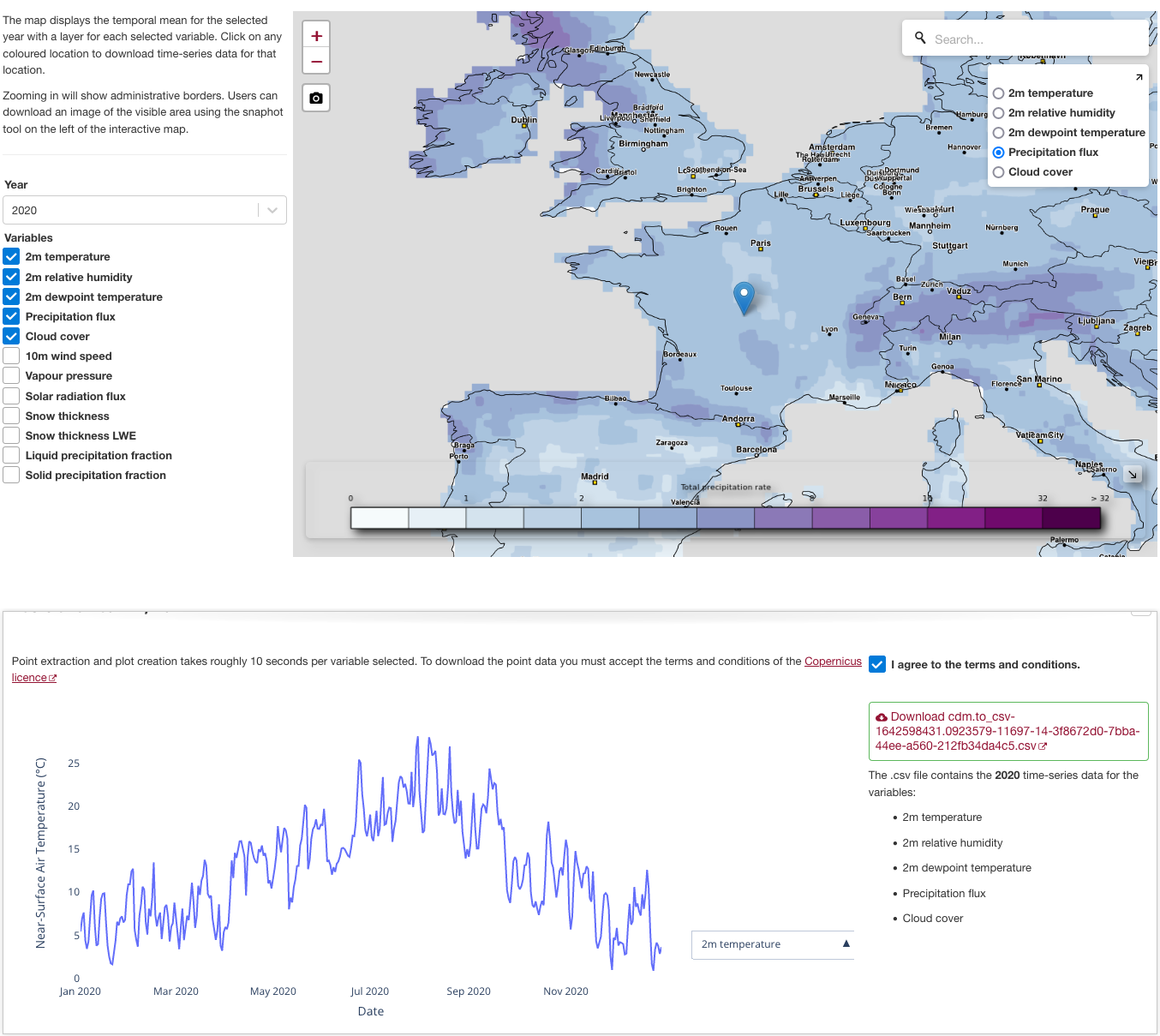Open the Copernicus licence link
The image size is (1160, 1036).
tap(833, 662)
